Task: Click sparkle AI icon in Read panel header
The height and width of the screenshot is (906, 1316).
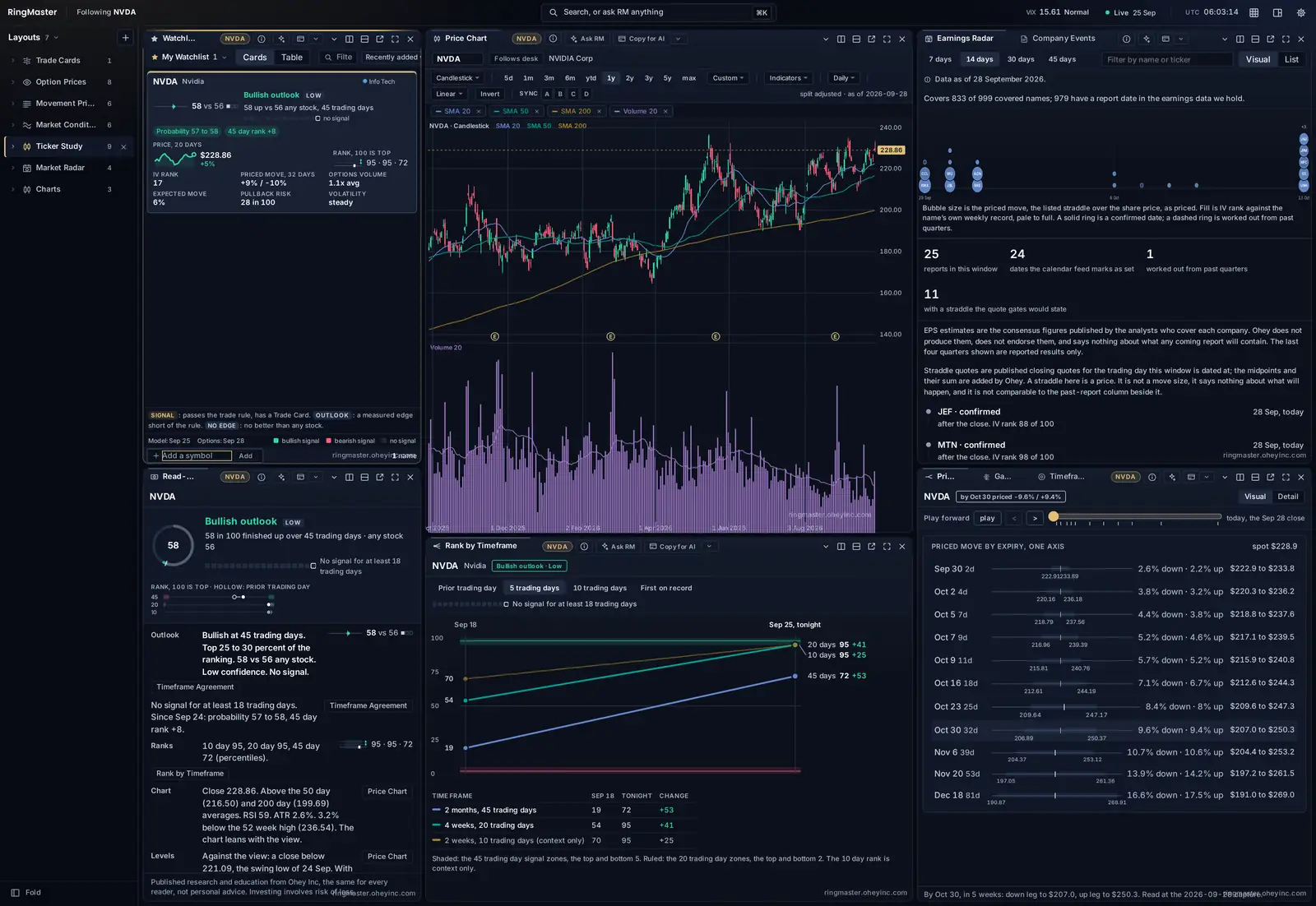Action: click(281, 477)
